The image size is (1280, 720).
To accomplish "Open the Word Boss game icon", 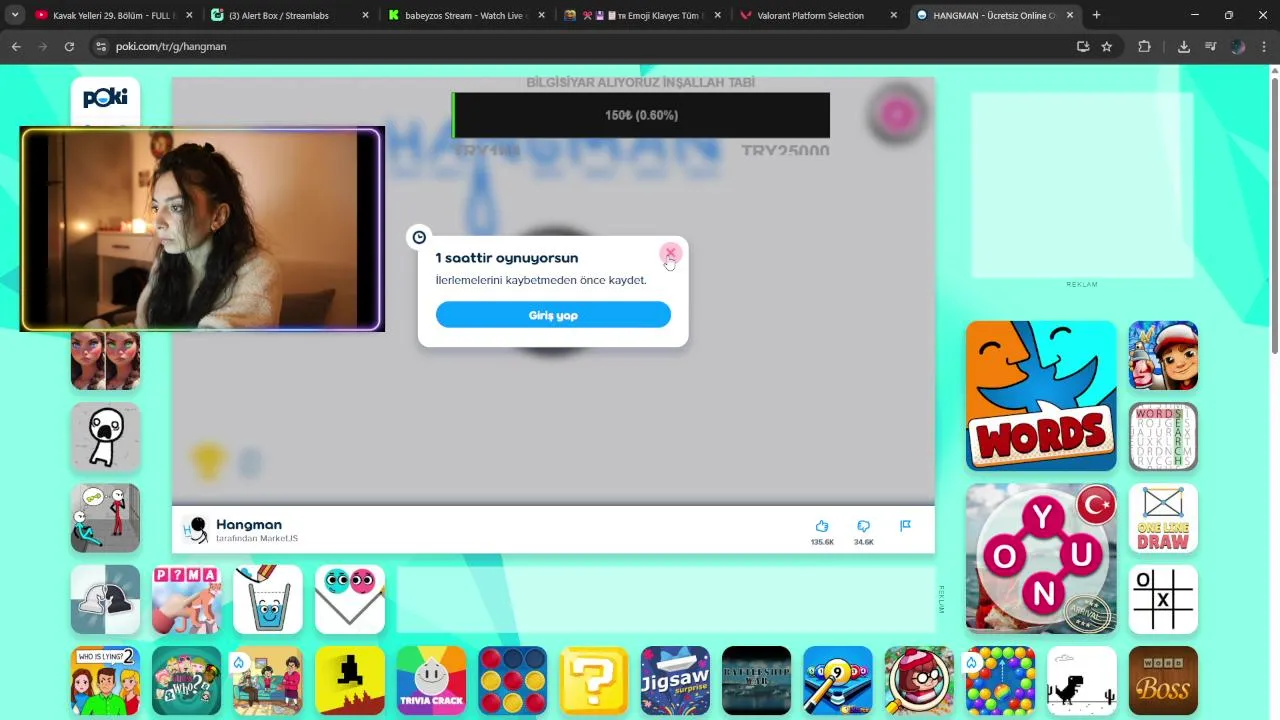I will 1163,680.
